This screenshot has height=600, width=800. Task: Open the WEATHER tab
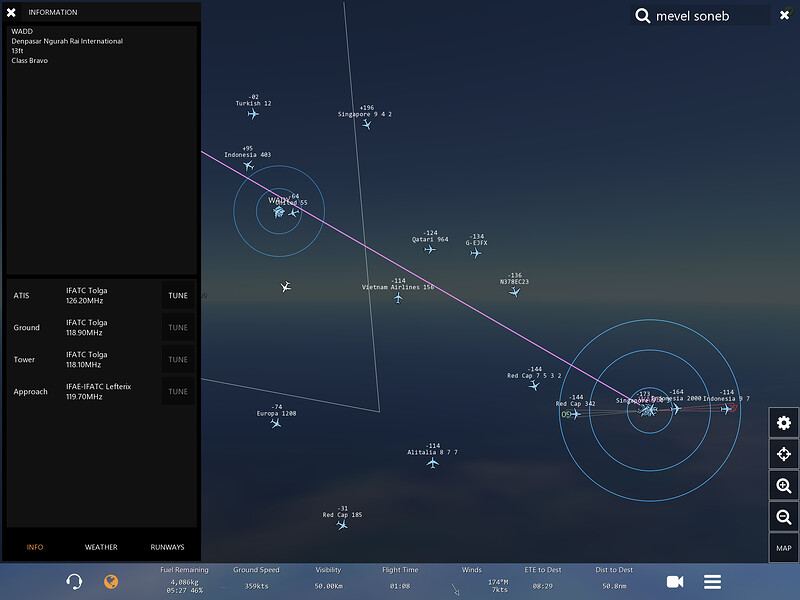pos(101,547)
